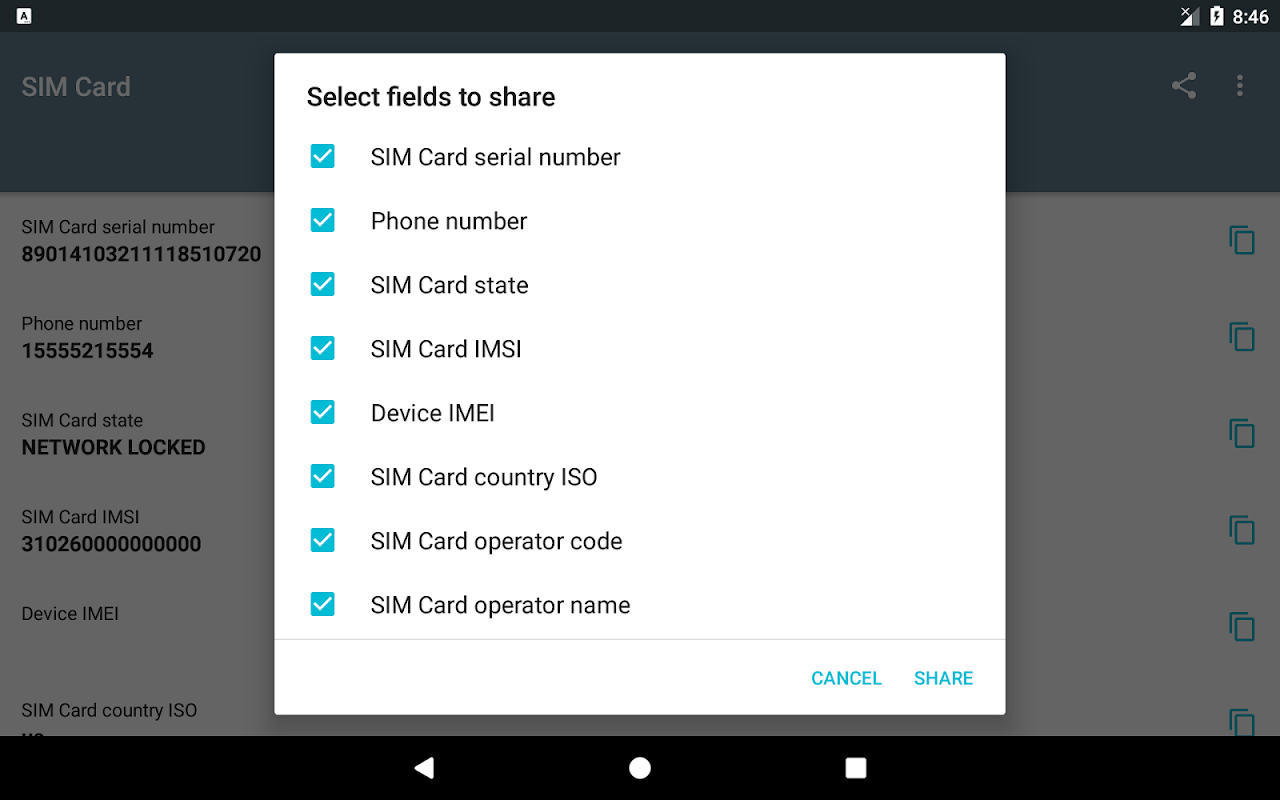Toggle SIM Card country ISO checkbox

point(322,476)
